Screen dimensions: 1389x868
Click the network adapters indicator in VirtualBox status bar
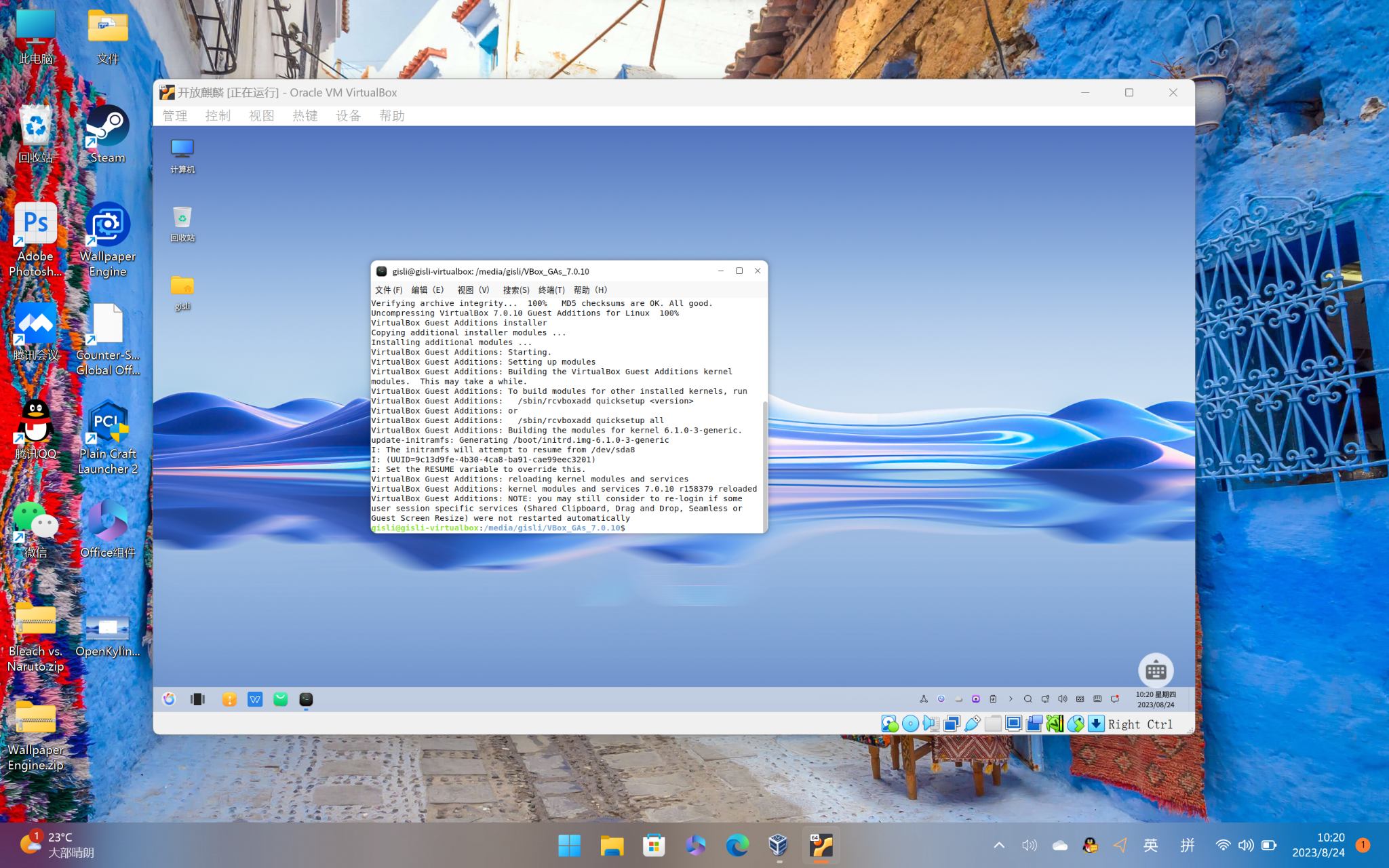coord(952,724)
